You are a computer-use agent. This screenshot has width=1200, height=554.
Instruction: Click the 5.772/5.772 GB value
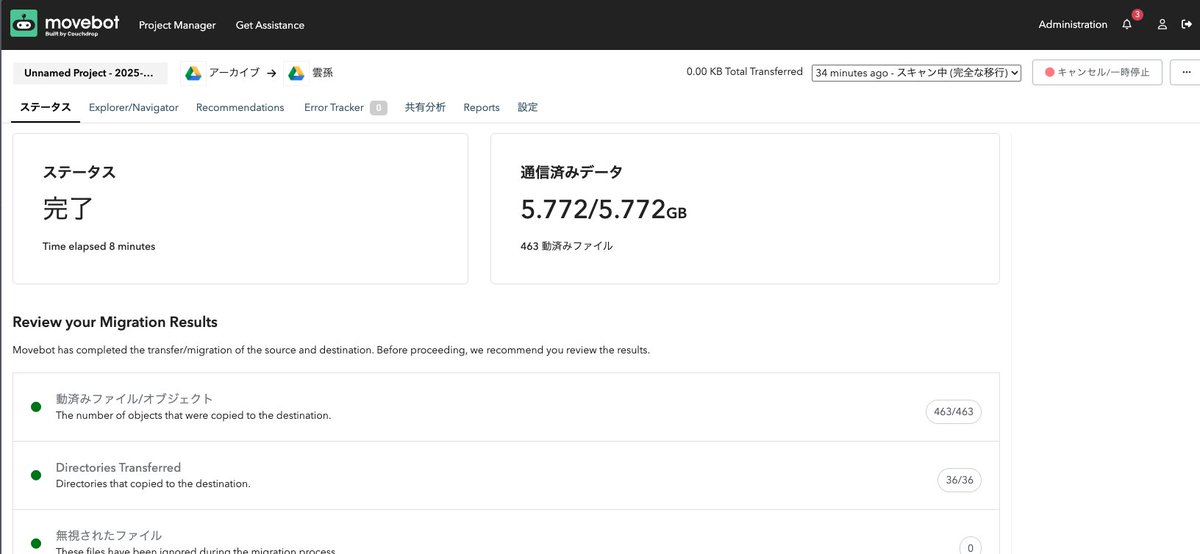point(603,210)
